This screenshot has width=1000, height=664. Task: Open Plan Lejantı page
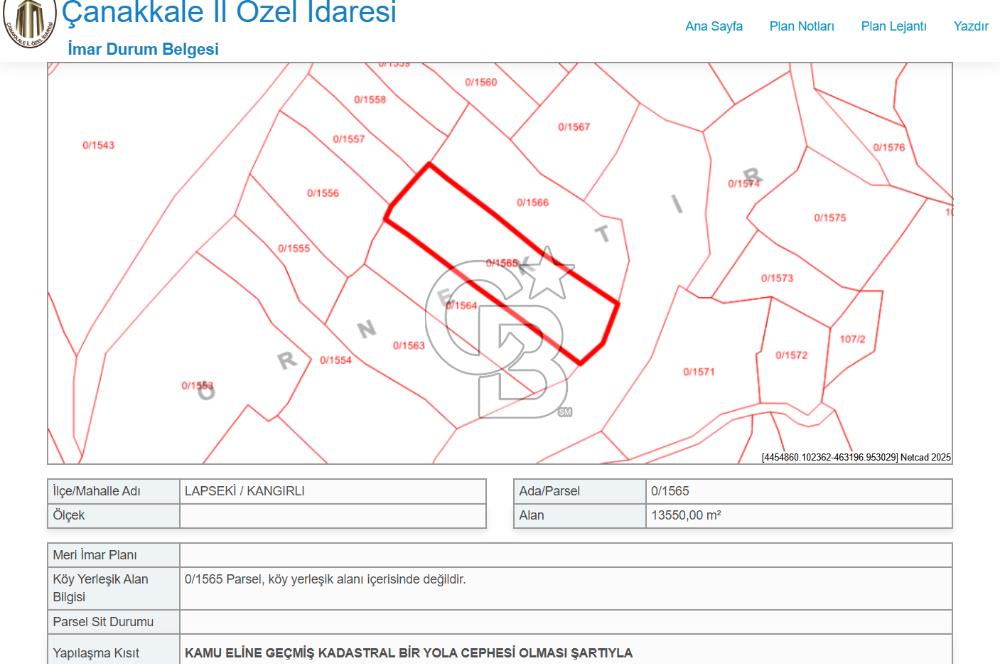(x=891, y=28)
